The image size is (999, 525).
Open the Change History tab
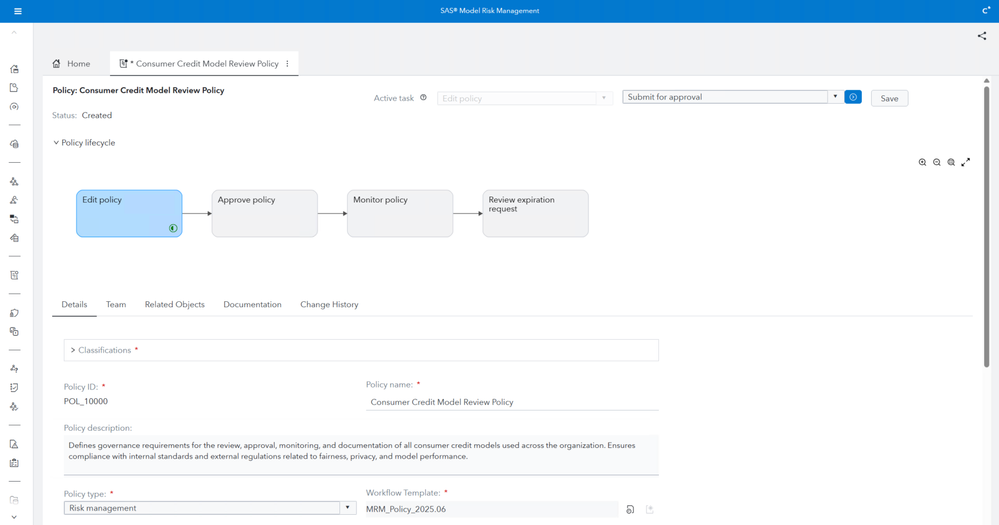click(x=329, y=305)
